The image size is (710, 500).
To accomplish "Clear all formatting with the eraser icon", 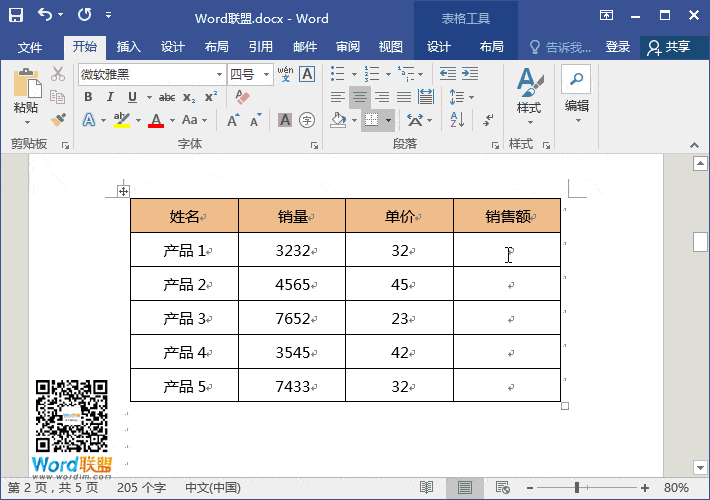I will [x=243, y=97].
